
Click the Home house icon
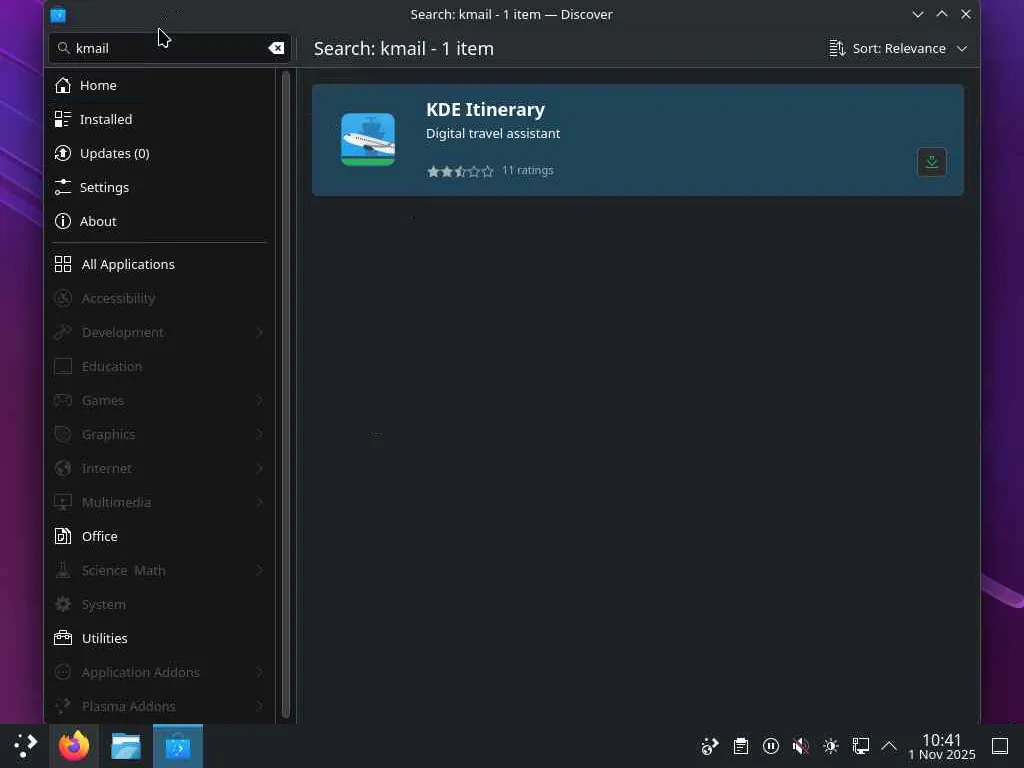point(63,86)
